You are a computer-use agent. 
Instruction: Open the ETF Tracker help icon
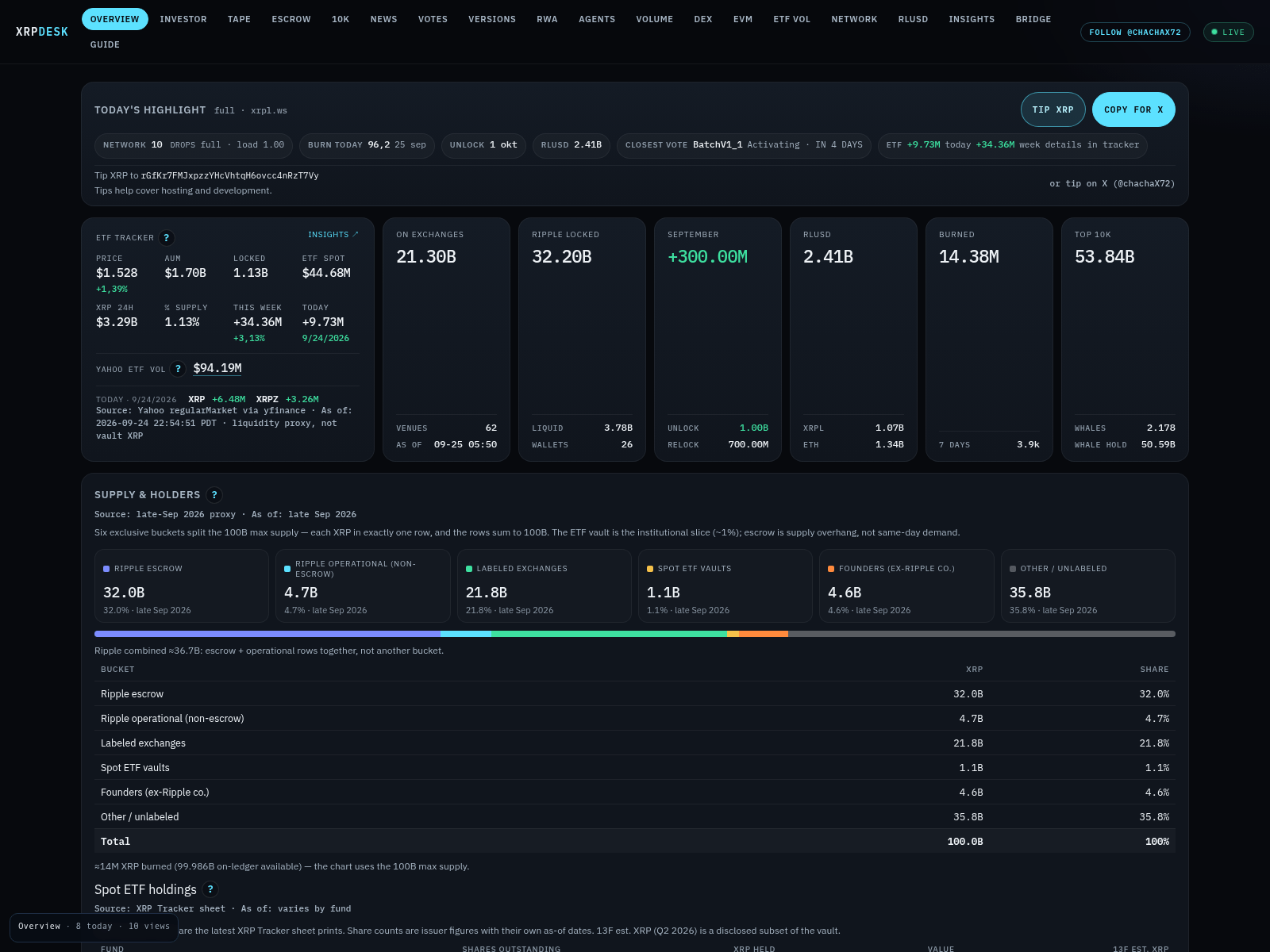pyautogui.click(x=166, y=238)
